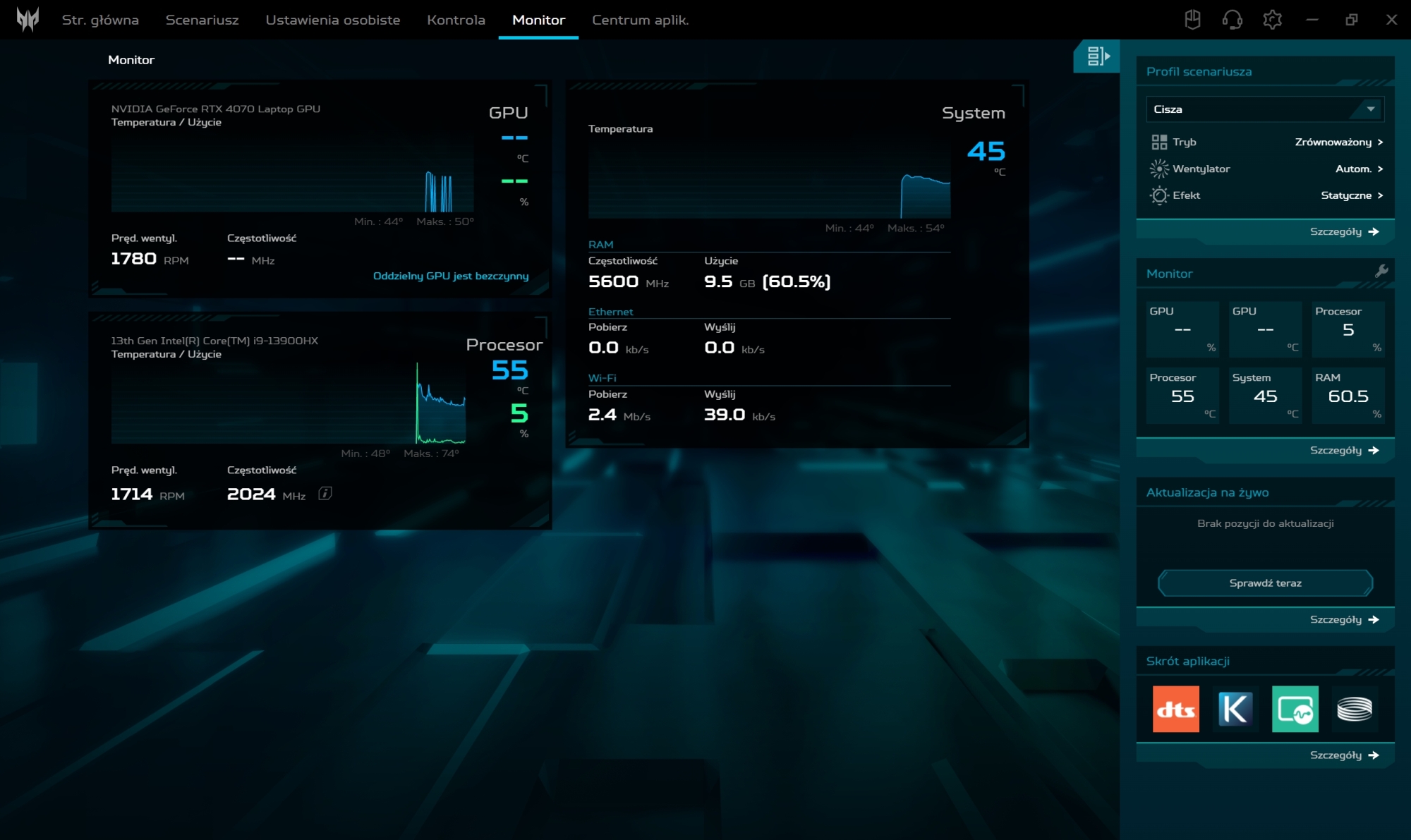Launch the DTS app shortcut

coord(1175,709)
